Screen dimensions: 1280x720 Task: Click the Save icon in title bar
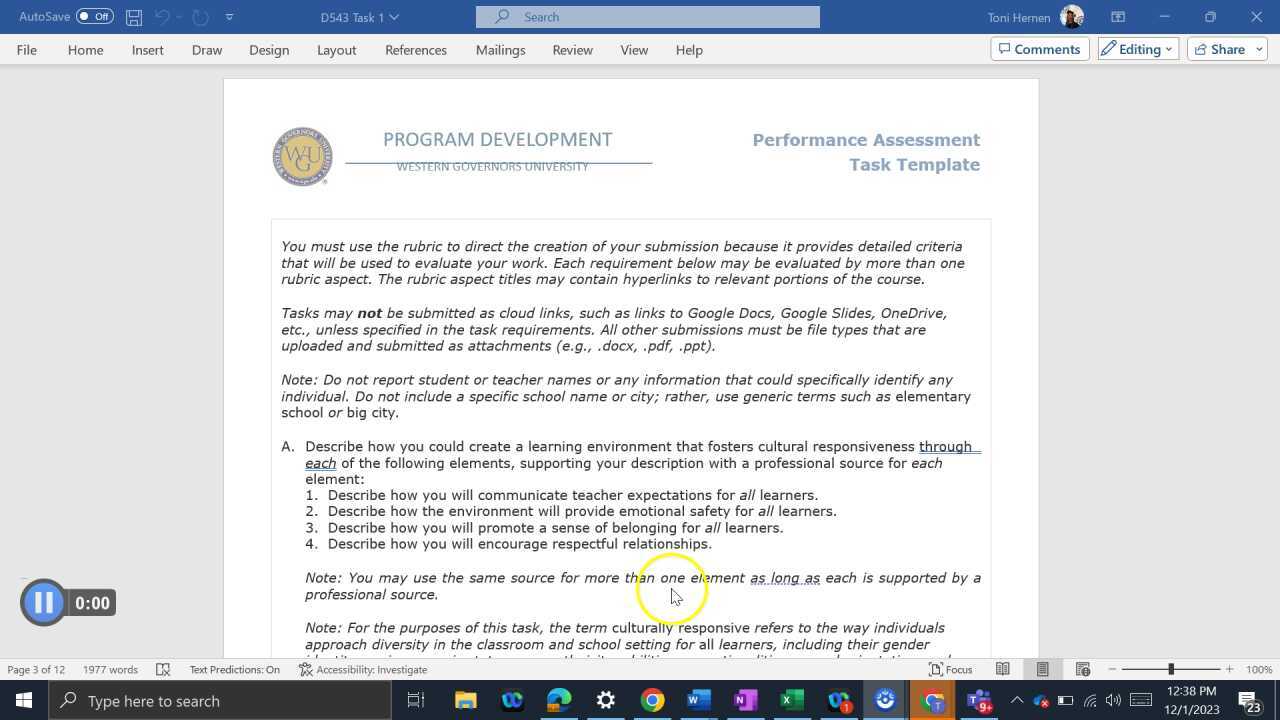[x=133, y=17]
